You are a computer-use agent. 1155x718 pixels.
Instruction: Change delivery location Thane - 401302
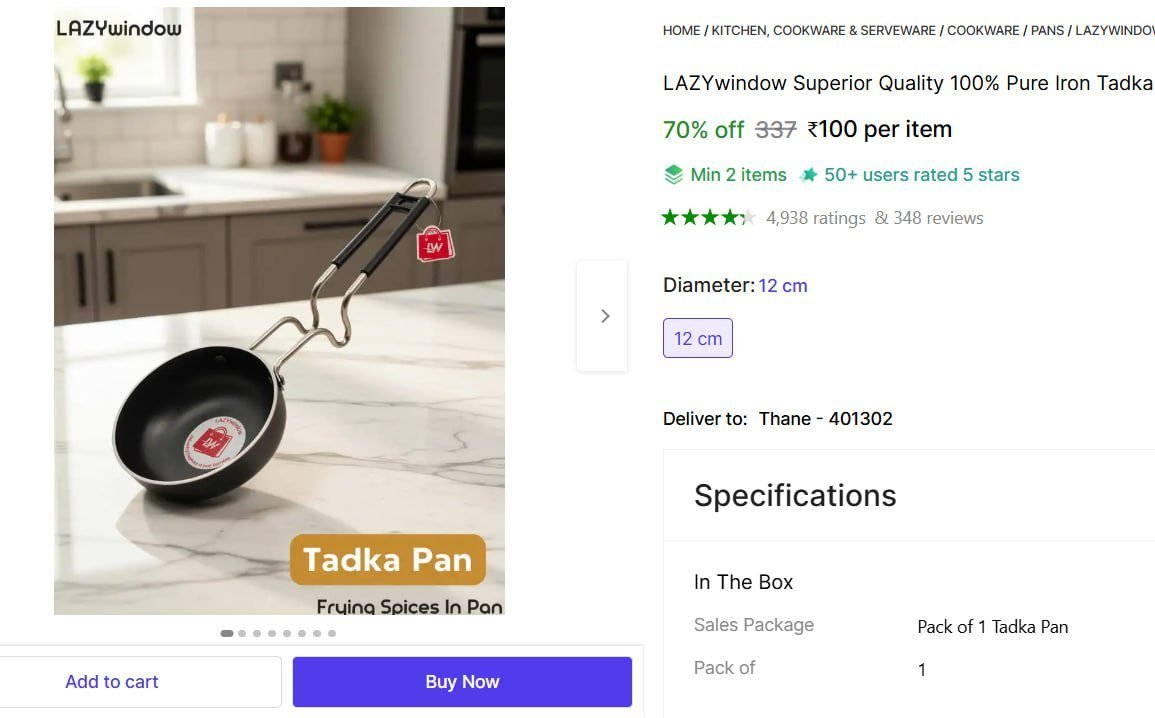[827, 418]
